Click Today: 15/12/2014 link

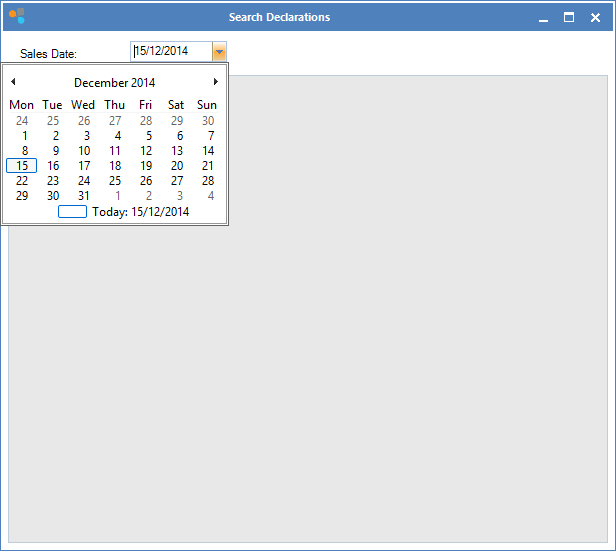(x=140, y=211)
